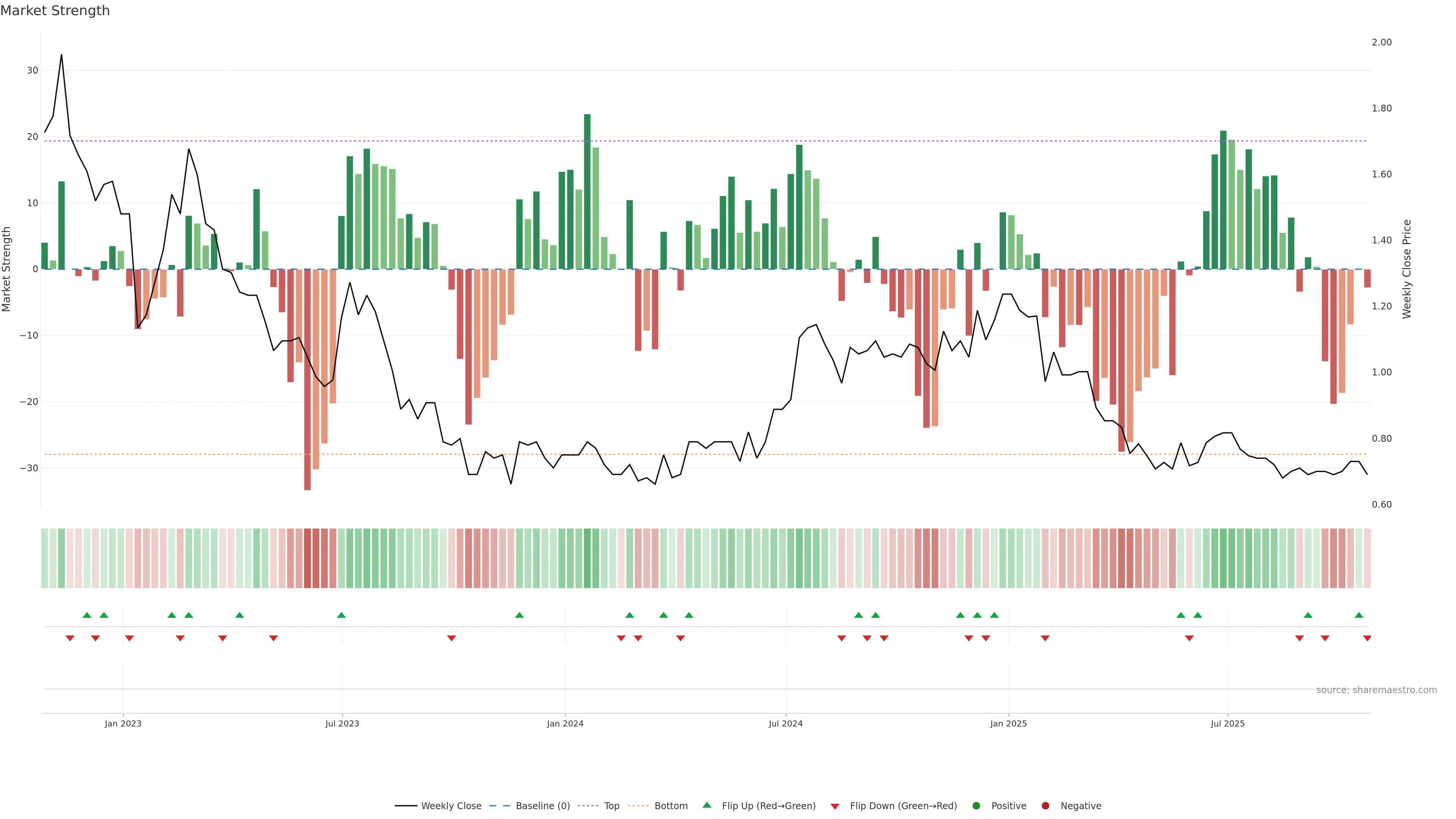Click the last green flip-up marker
1456x819 pixels.
tap(1359, 615)
